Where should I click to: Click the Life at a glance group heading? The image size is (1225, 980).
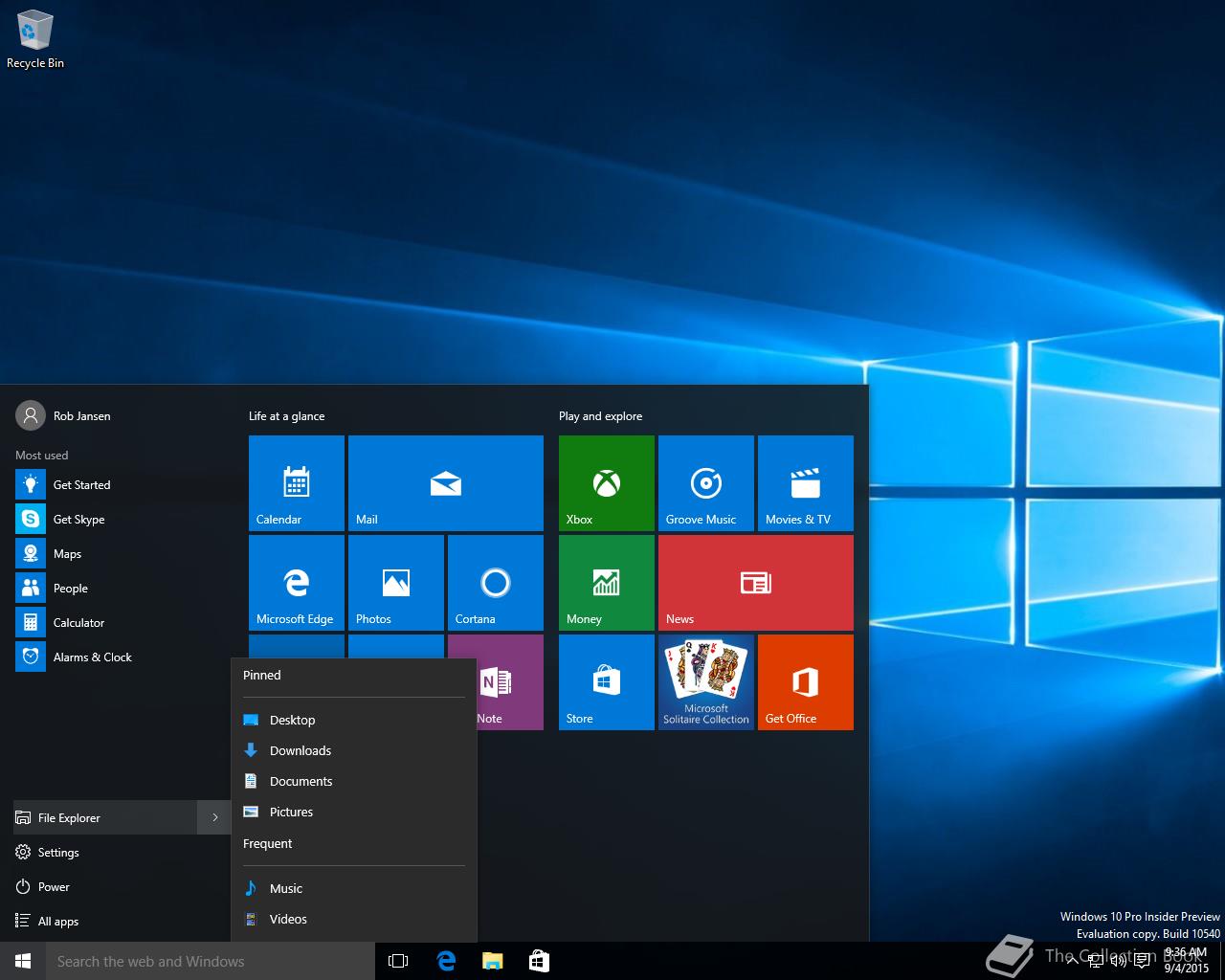coord(286,415)
